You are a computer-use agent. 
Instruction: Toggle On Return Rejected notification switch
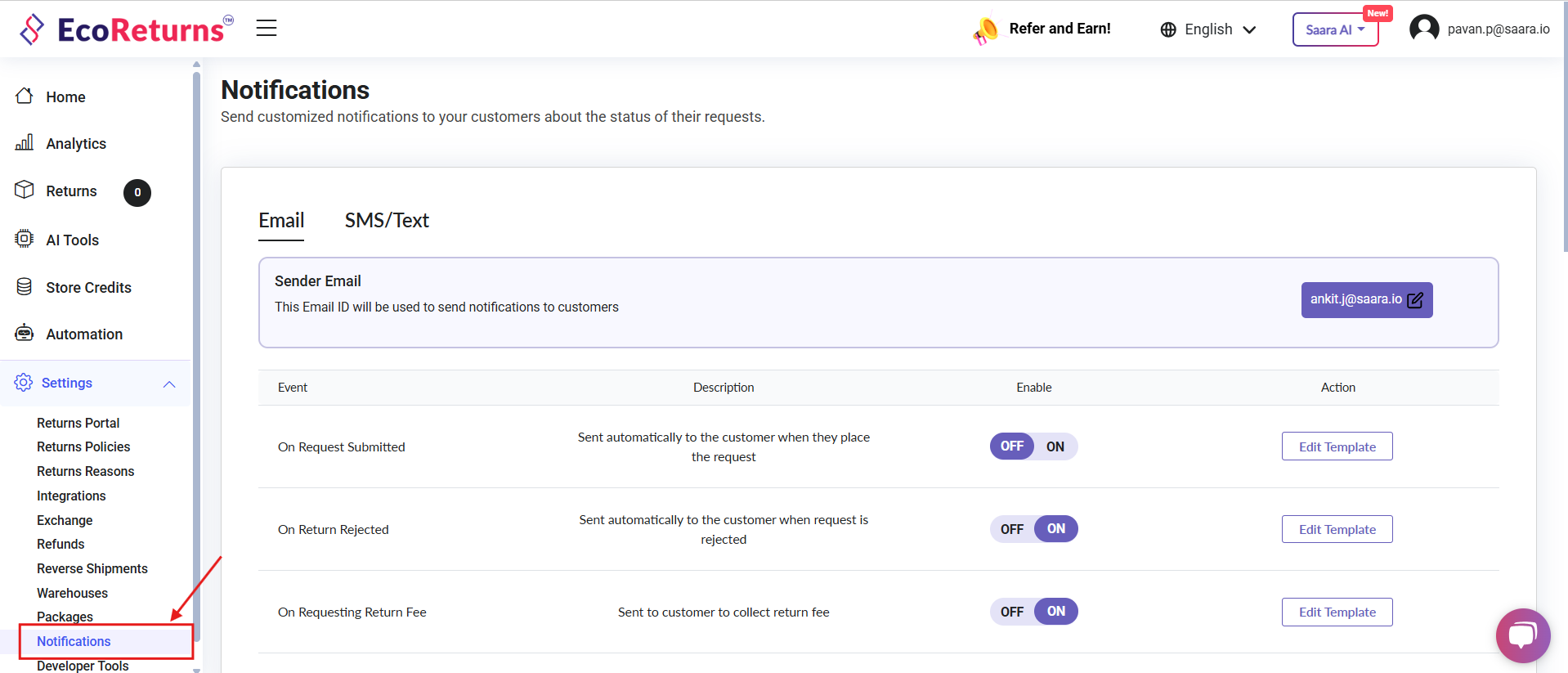[x=1033, y=529]
